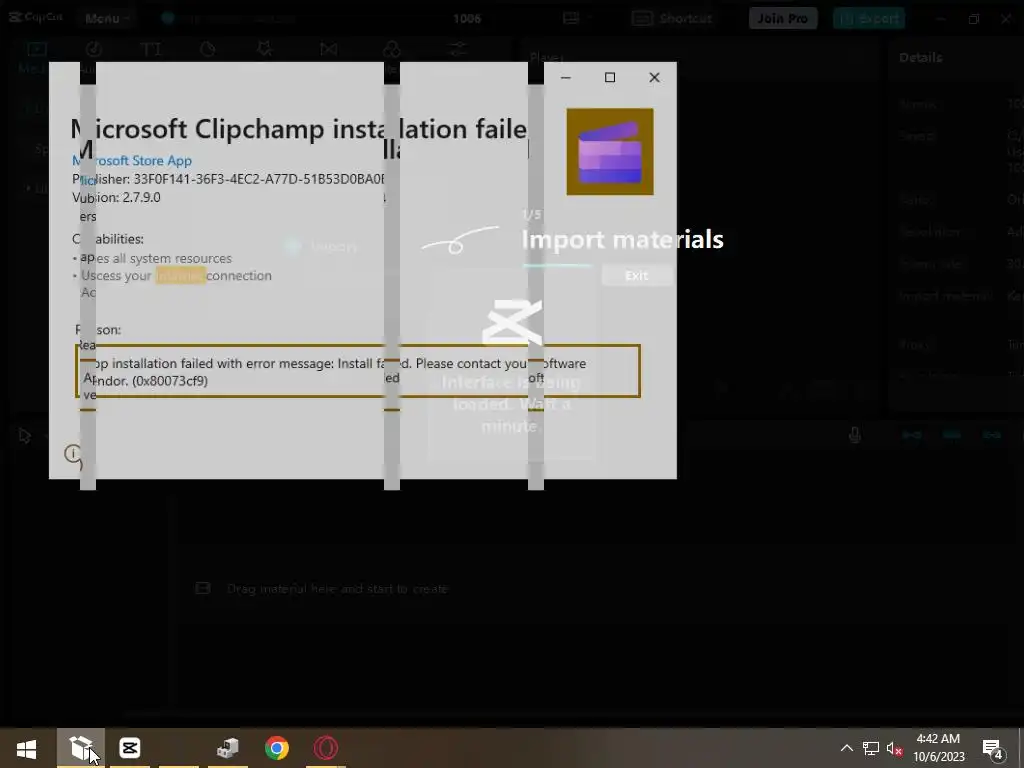Click the App Installer taskbar icon
Image resolution: width=1024 pixels, height=768 pixels.
coord(81,748)
